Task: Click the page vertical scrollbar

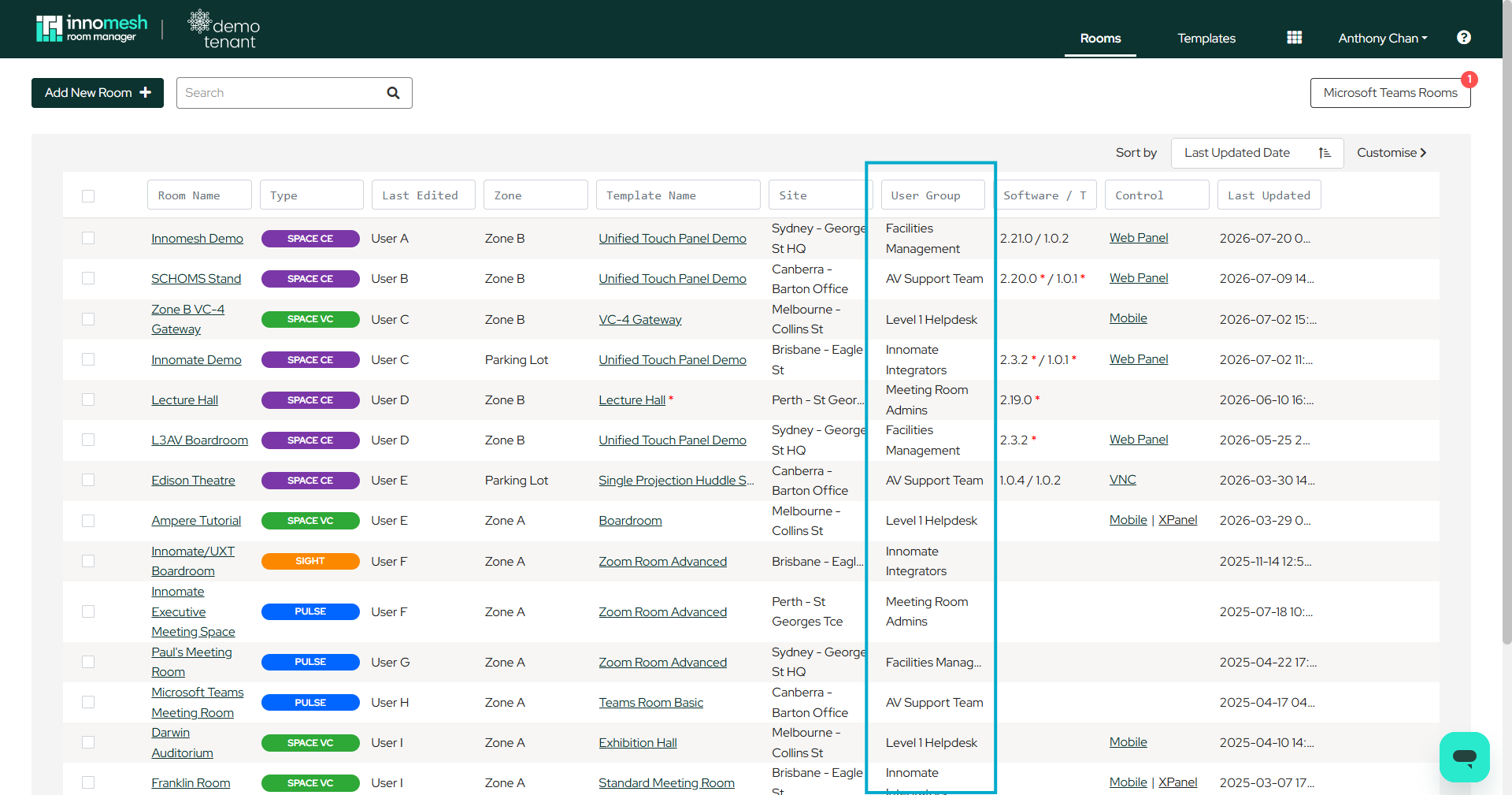Action: click(1506, 323)
